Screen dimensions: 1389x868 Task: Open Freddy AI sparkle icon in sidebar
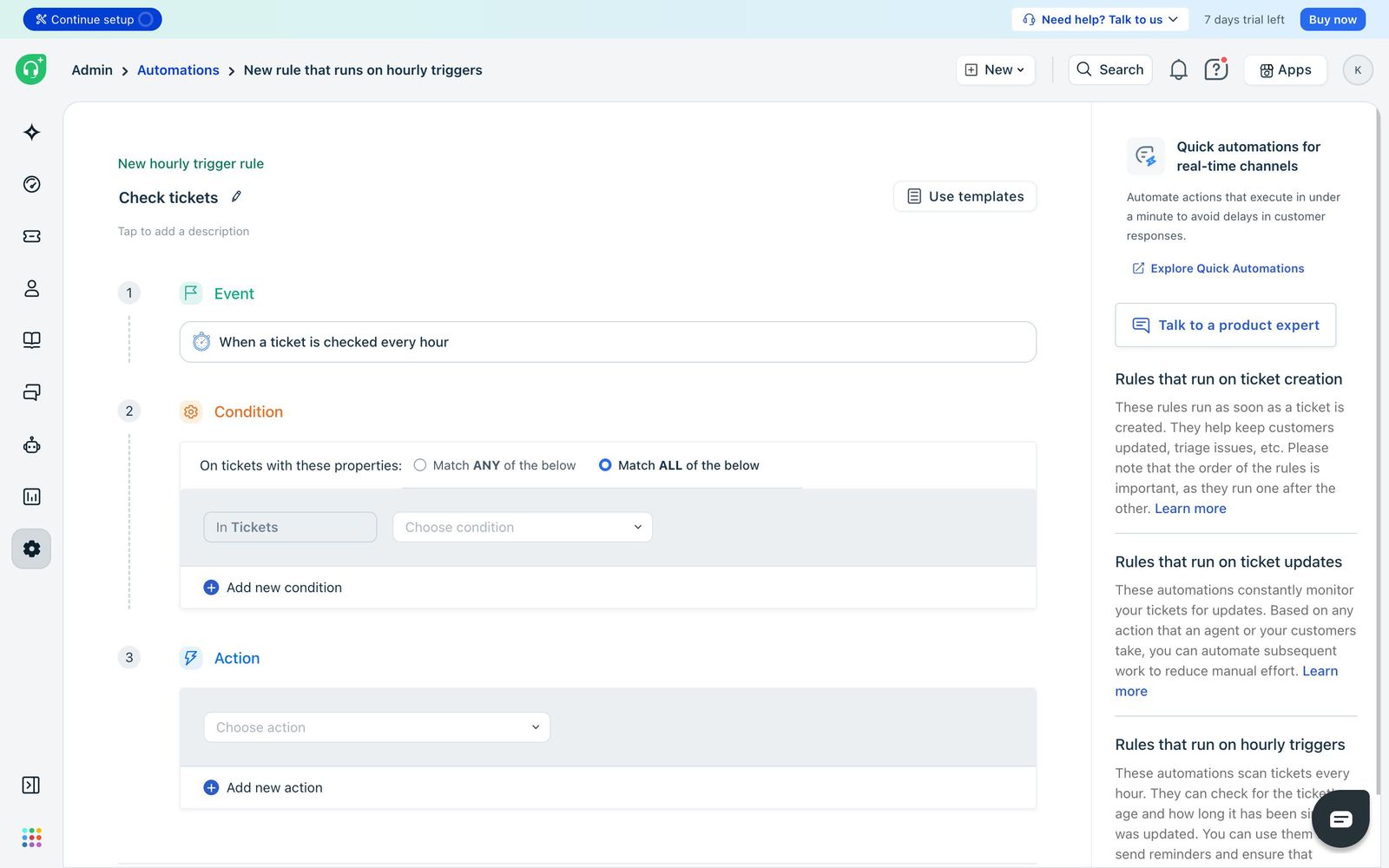point(31,132)
